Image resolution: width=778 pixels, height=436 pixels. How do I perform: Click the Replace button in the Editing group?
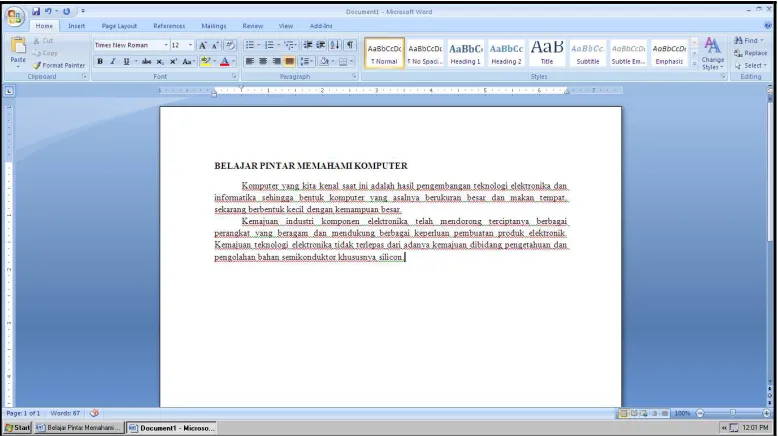click(751, 53)
